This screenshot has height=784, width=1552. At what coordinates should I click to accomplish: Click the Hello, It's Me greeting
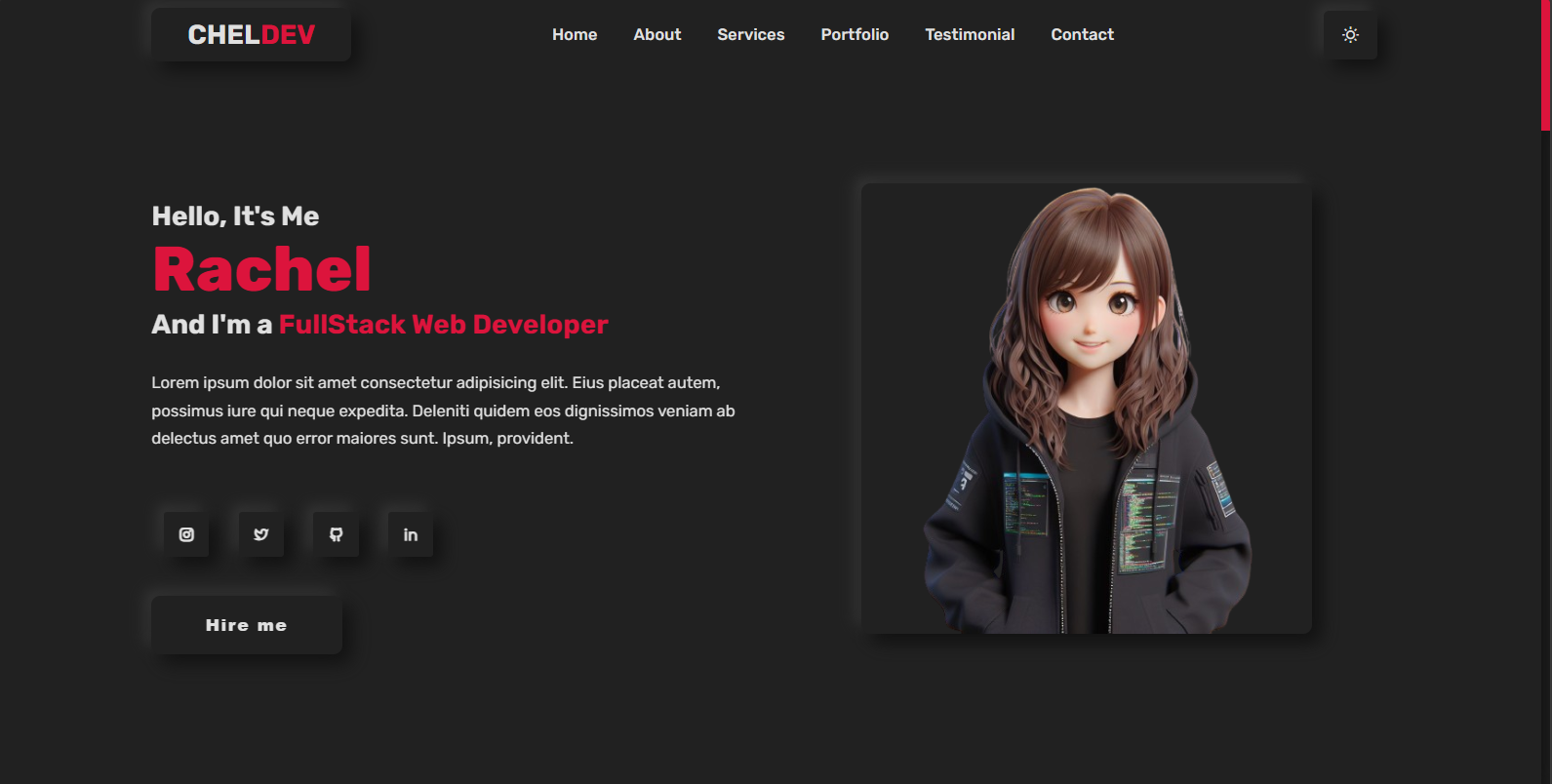coord(235,216)
